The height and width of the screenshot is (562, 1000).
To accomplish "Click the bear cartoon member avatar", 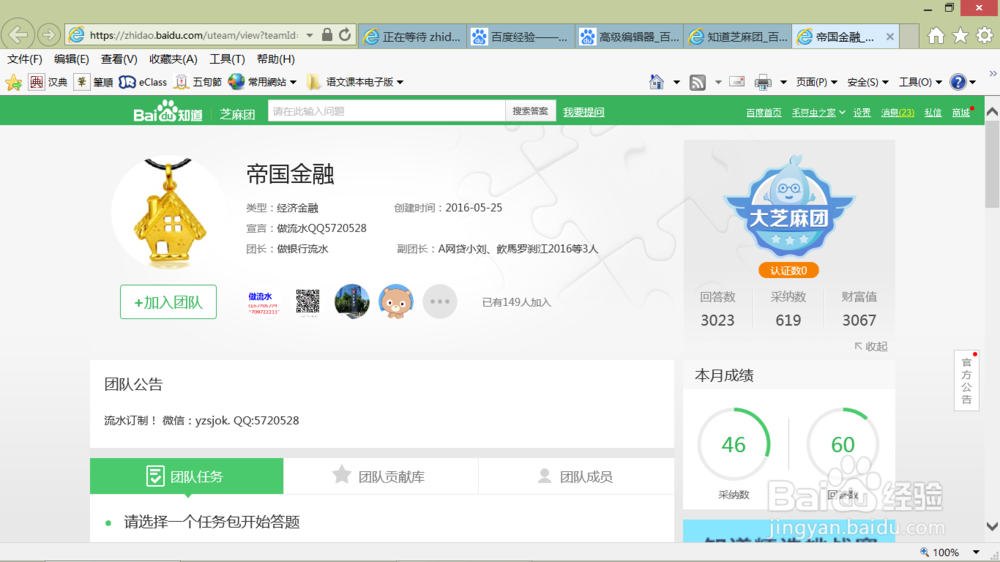I will coord(395,302).
